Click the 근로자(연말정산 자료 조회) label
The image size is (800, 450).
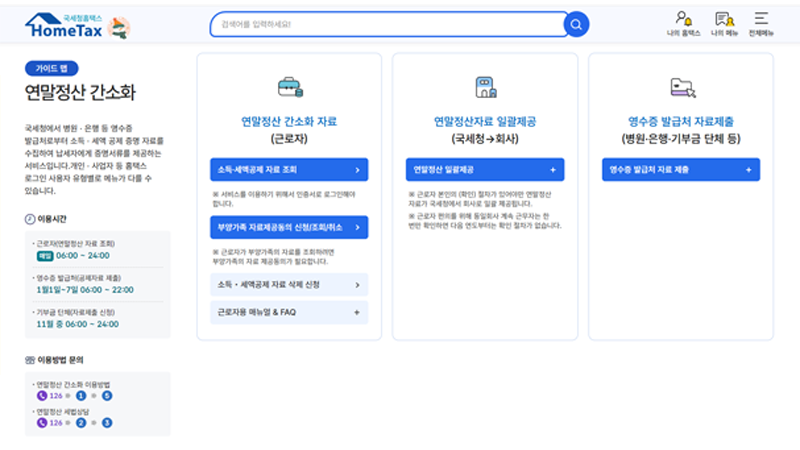point(76,243)
